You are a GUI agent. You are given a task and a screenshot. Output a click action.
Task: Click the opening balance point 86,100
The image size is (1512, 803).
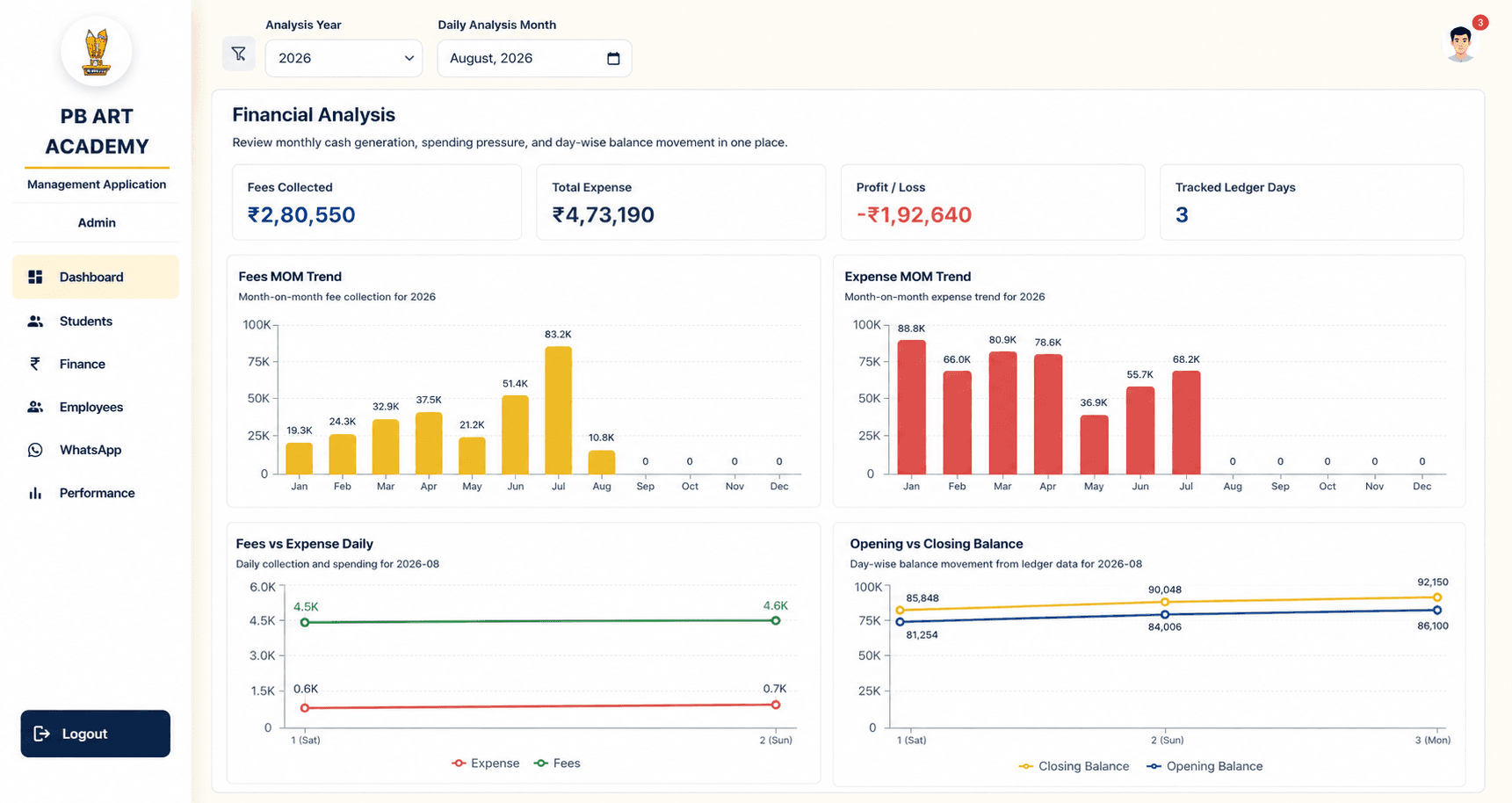pyautogui.click(x=1437, y=610)
